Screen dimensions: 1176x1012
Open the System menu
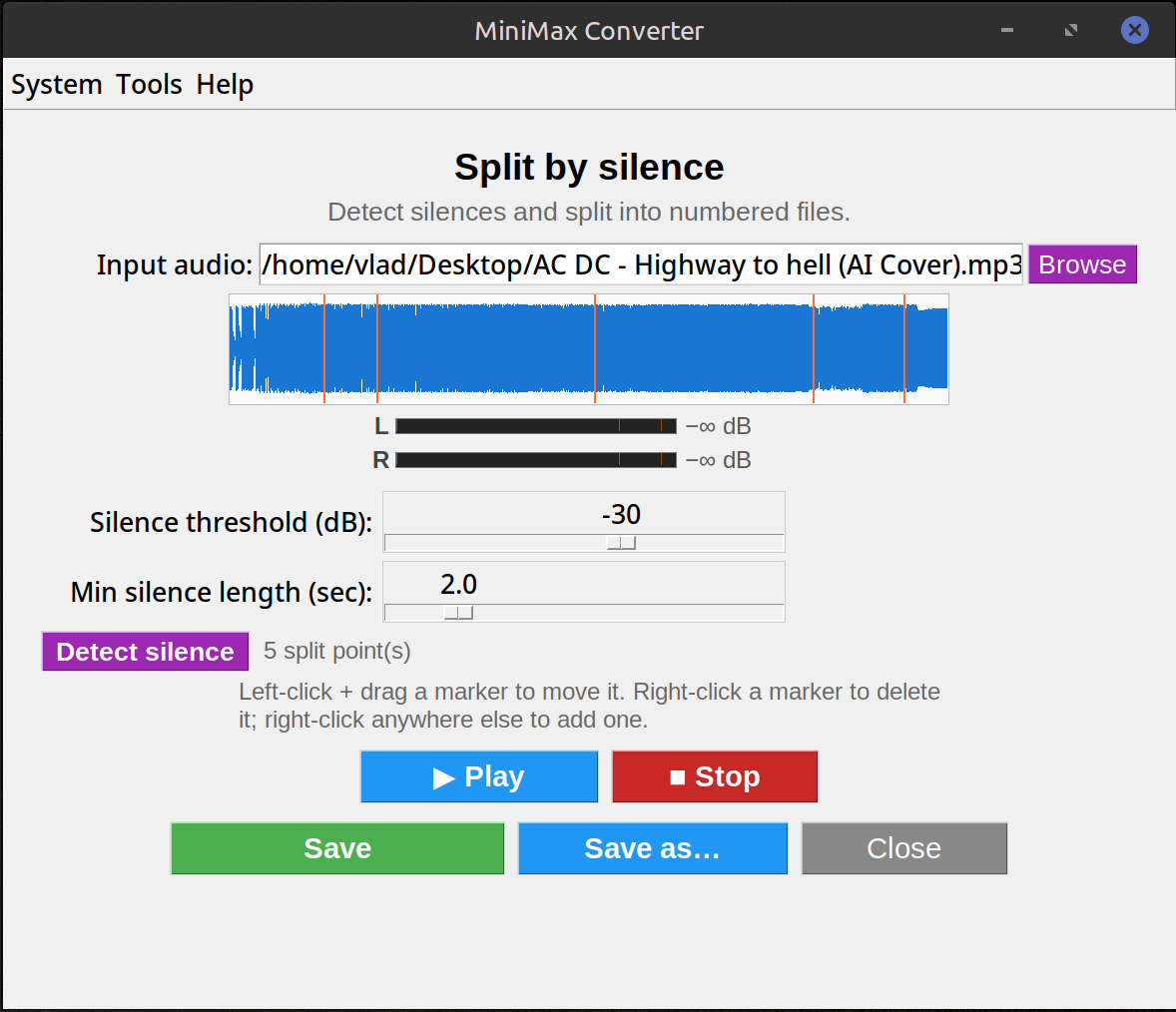pyautogui.click(x=56, y=84)
